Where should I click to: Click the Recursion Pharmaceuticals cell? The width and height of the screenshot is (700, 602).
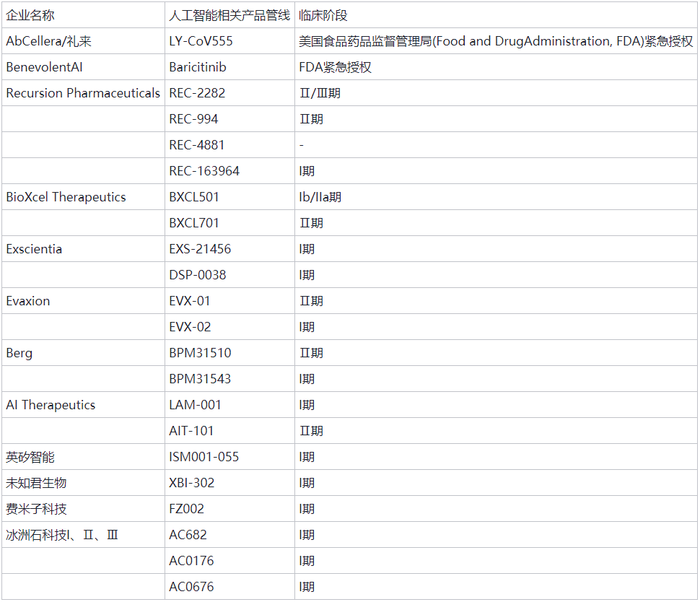pos(83,93)
